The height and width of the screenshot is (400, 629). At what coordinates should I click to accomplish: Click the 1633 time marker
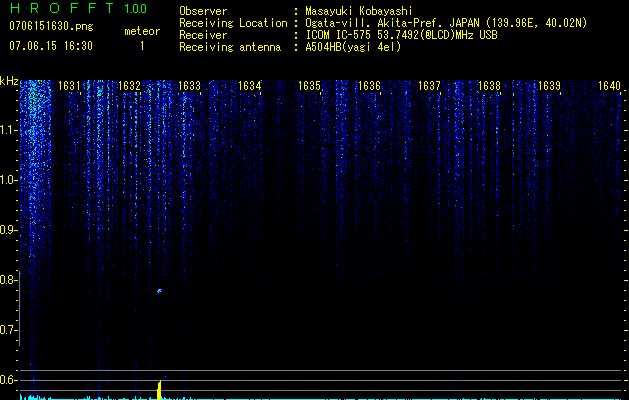pos(189,86)
